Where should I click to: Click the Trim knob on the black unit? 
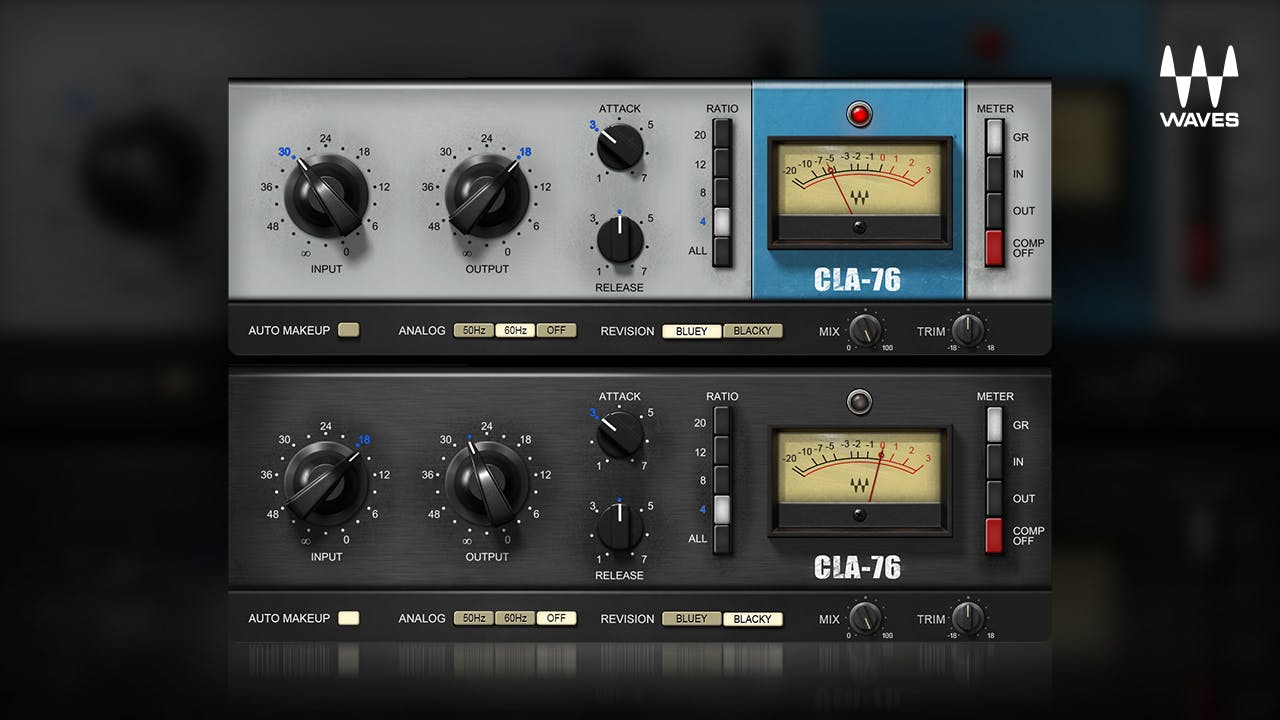pos(968,618)
